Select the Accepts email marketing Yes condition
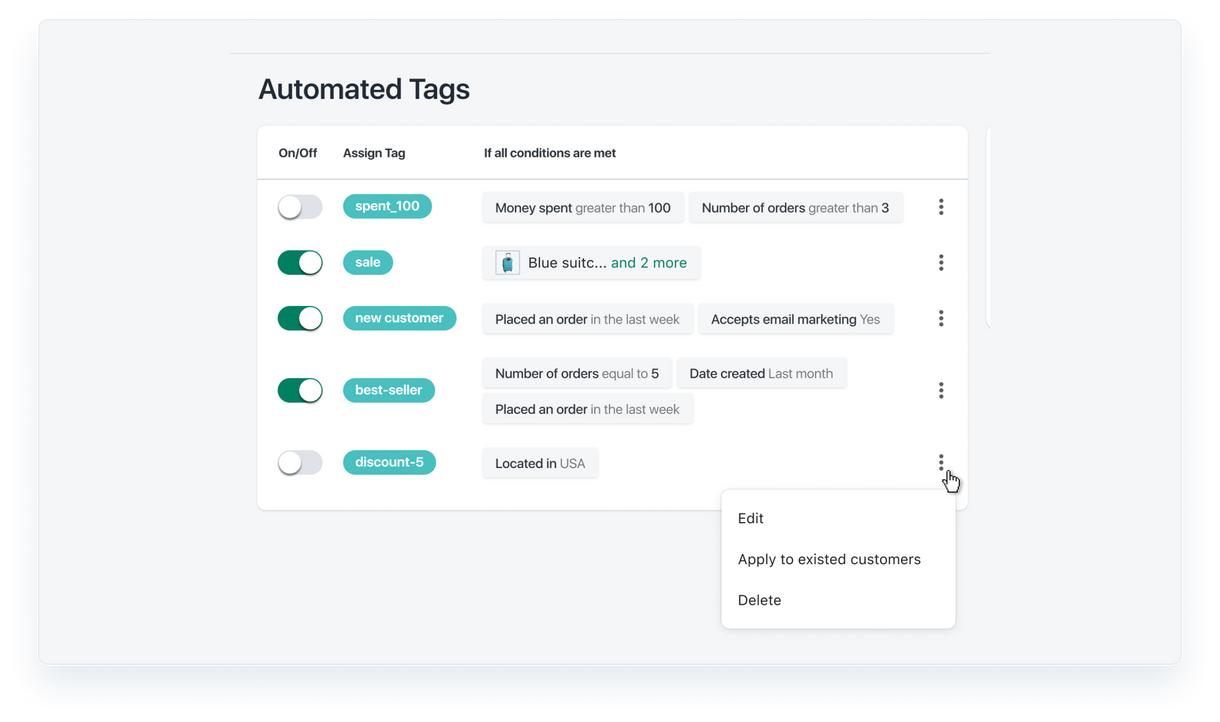The image size is (1220, 722). (x=795, y=319)
